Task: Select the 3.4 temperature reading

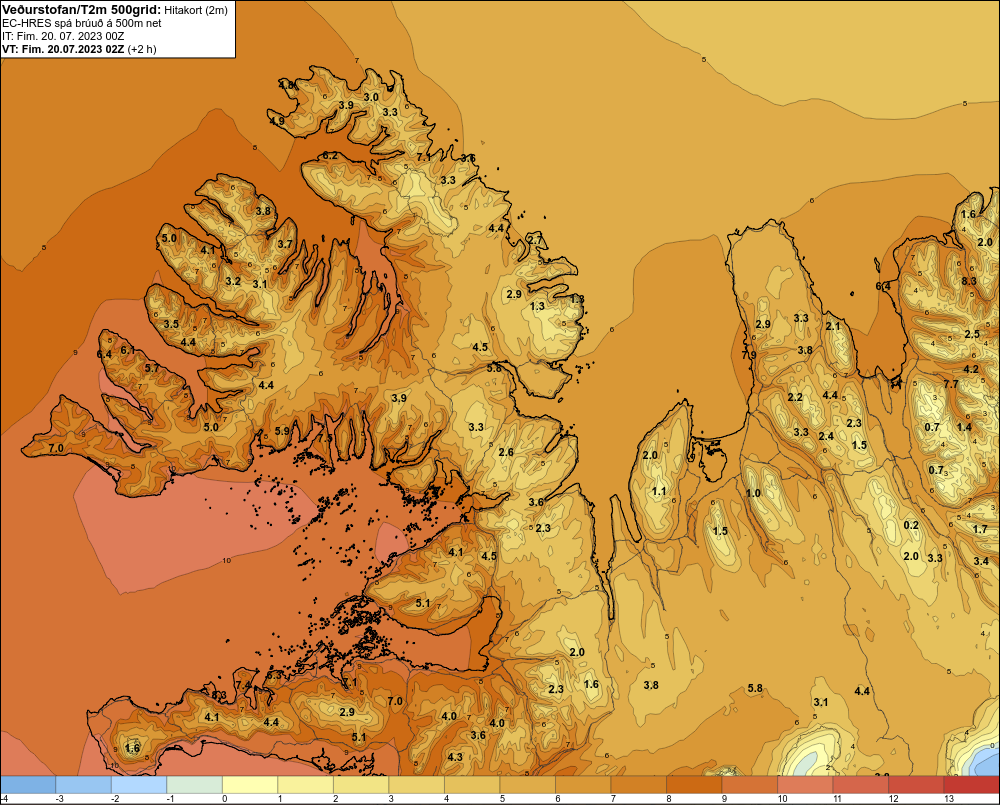Action: click(982, 561)
